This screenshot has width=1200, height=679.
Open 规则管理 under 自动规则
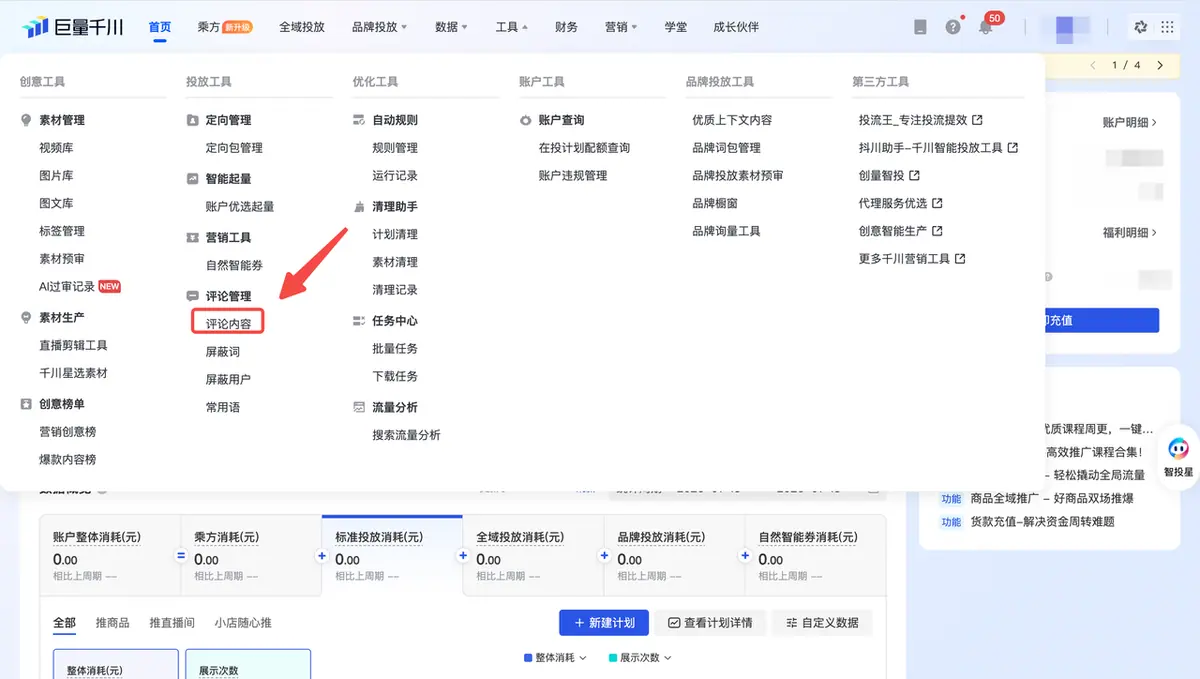(x=395, y=148)
